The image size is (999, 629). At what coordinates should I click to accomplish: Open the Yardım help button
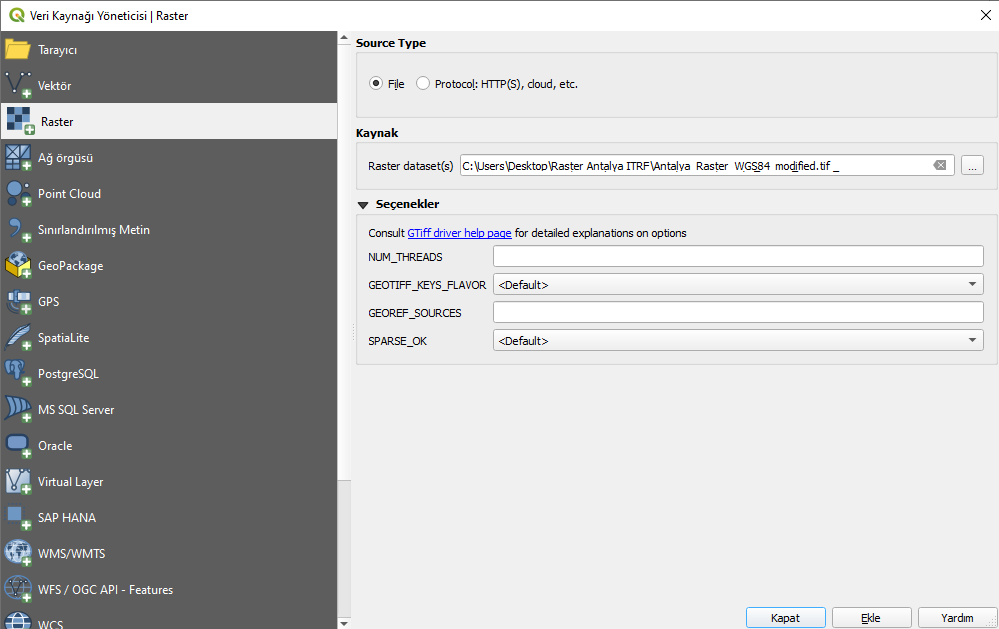957,618
